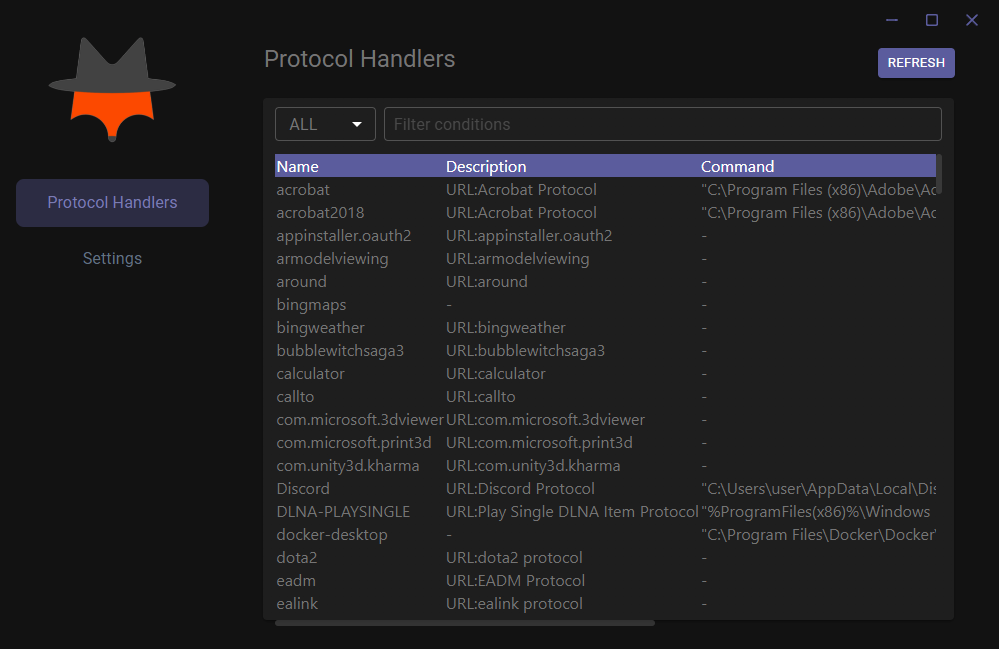The height and width of the screenshot is (649, 999).
Task: Select the DLNA-PLAYSINGLE name cell
Action: point(343,511)
